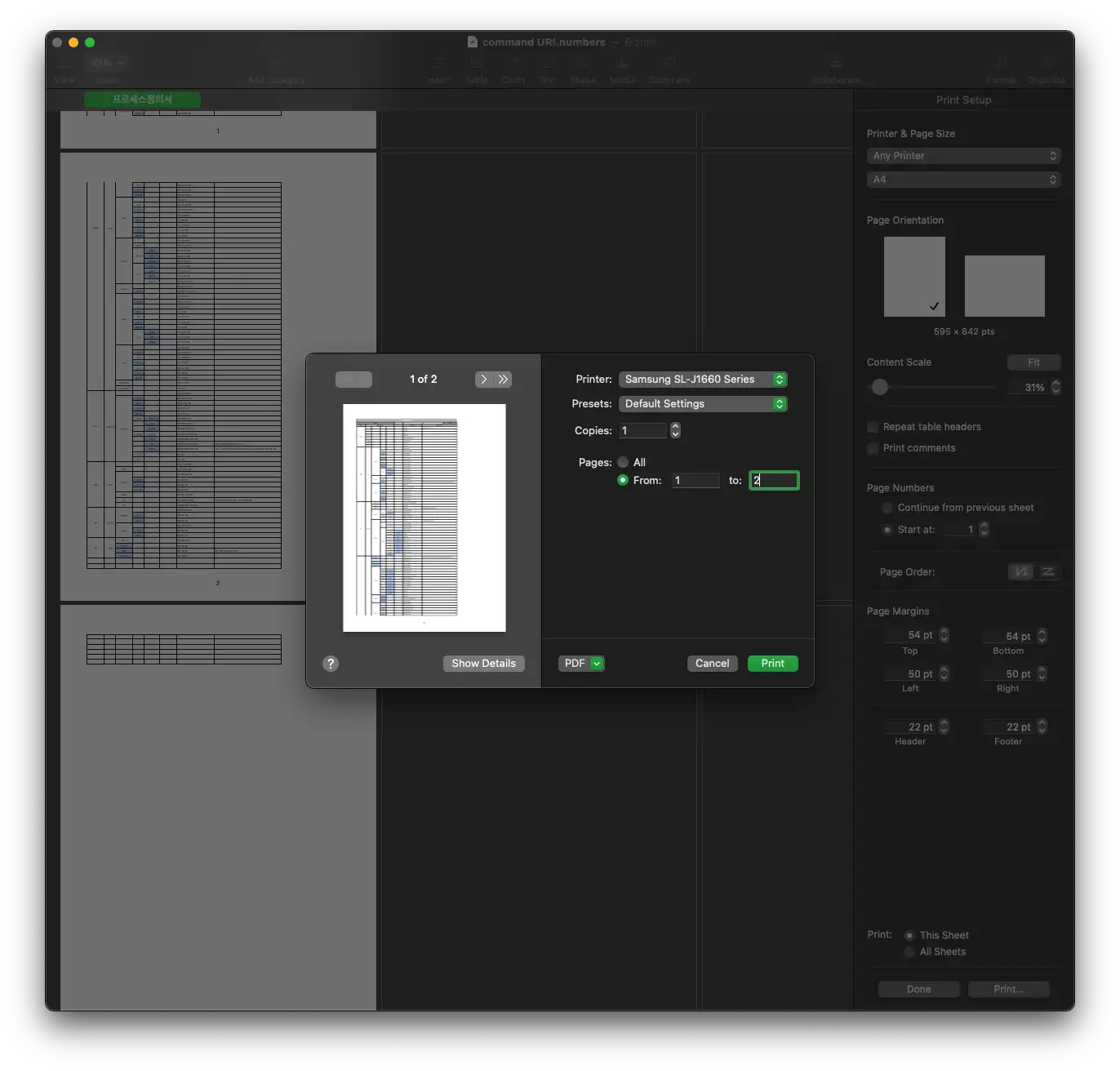This screenshot has height=1071, width=1120.
Task: Adjust the Bottom margin stepper
Action: click(1042, 635)
